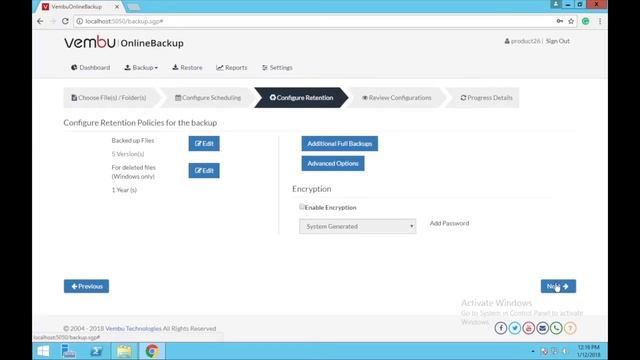The image size is (640, 360).
Task: Open File Explorer from the taskbar
Action: 124,351
